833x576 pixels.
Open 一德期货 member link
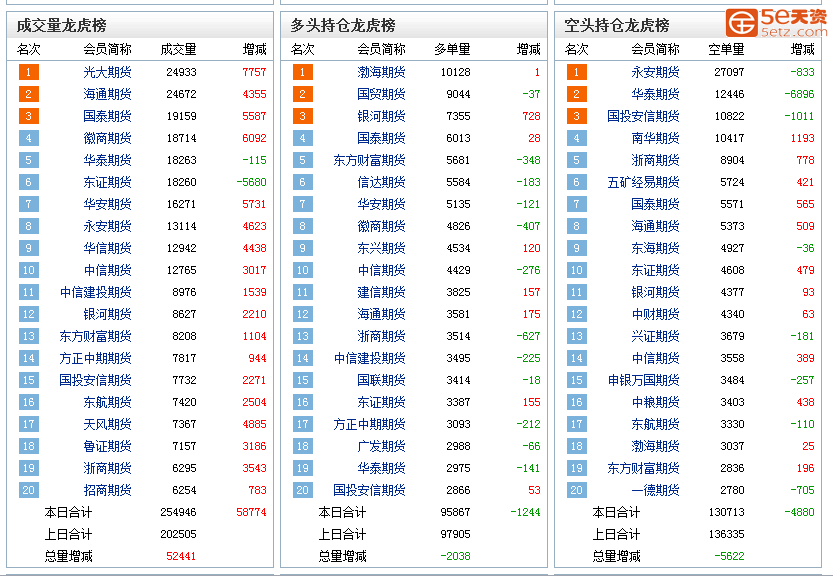pos(656,490)
